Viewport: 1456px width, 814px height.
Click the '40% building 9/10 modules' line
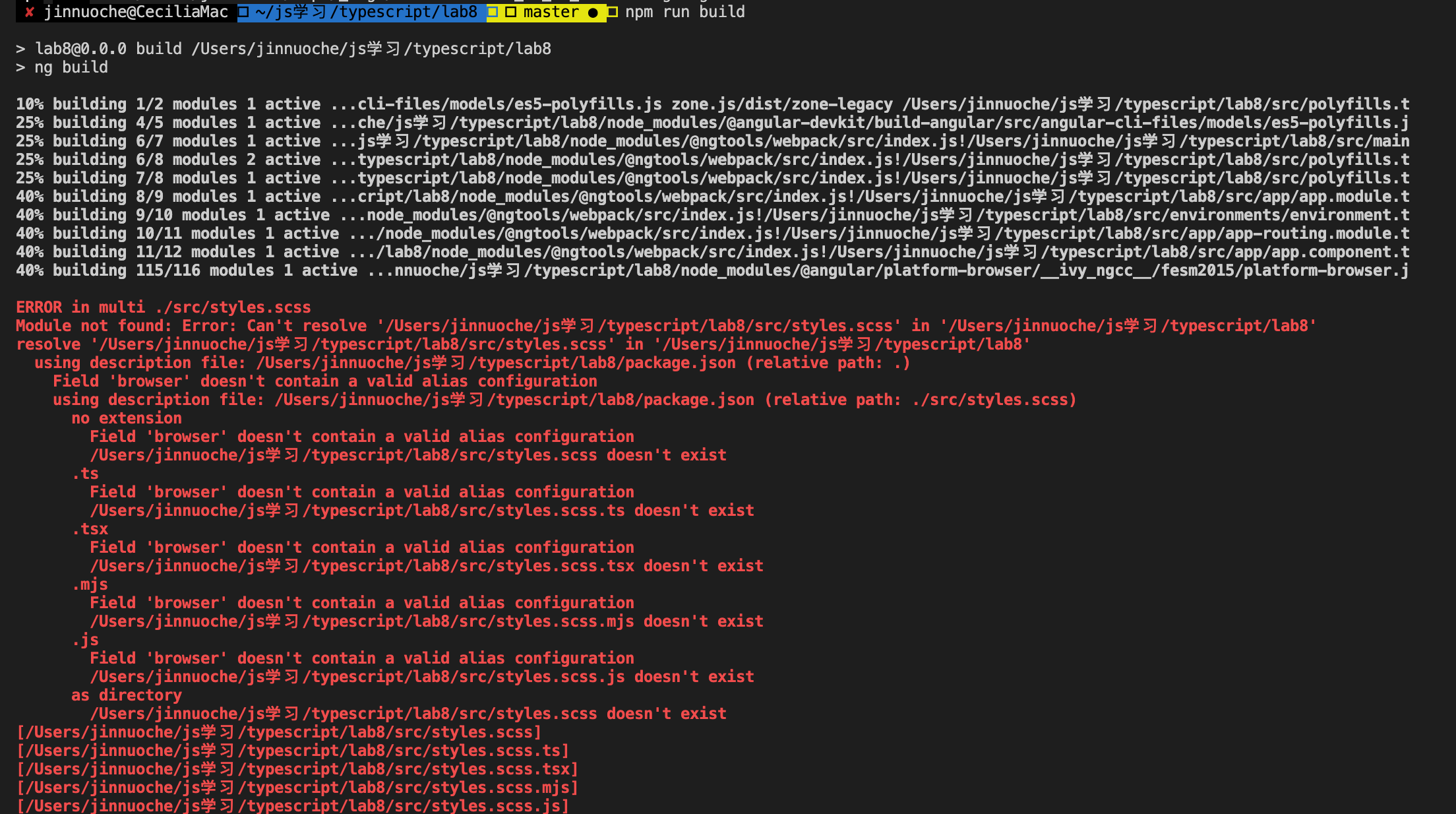tap(713, 215)
